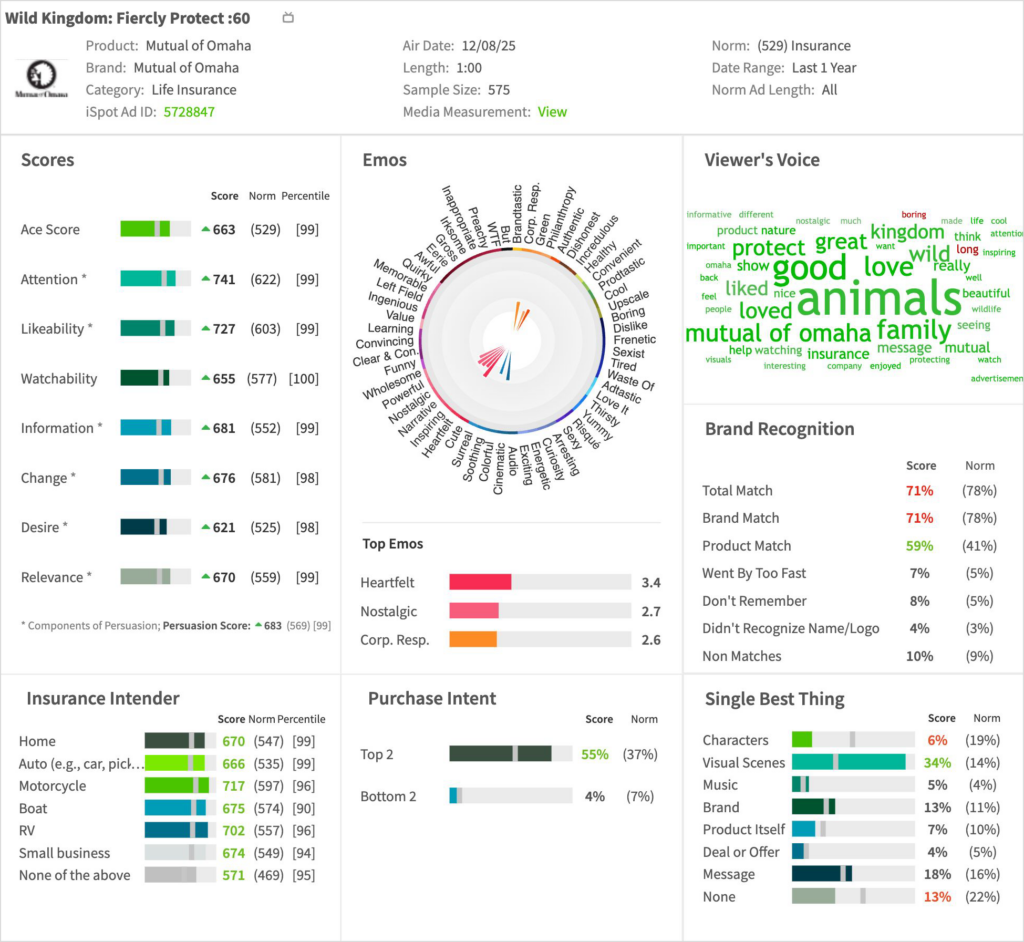Image resolution: width=1024 pixels, height=942 pixels.
Task: Click the Mutual of Omaha brand logo
Action: [41, 78]
